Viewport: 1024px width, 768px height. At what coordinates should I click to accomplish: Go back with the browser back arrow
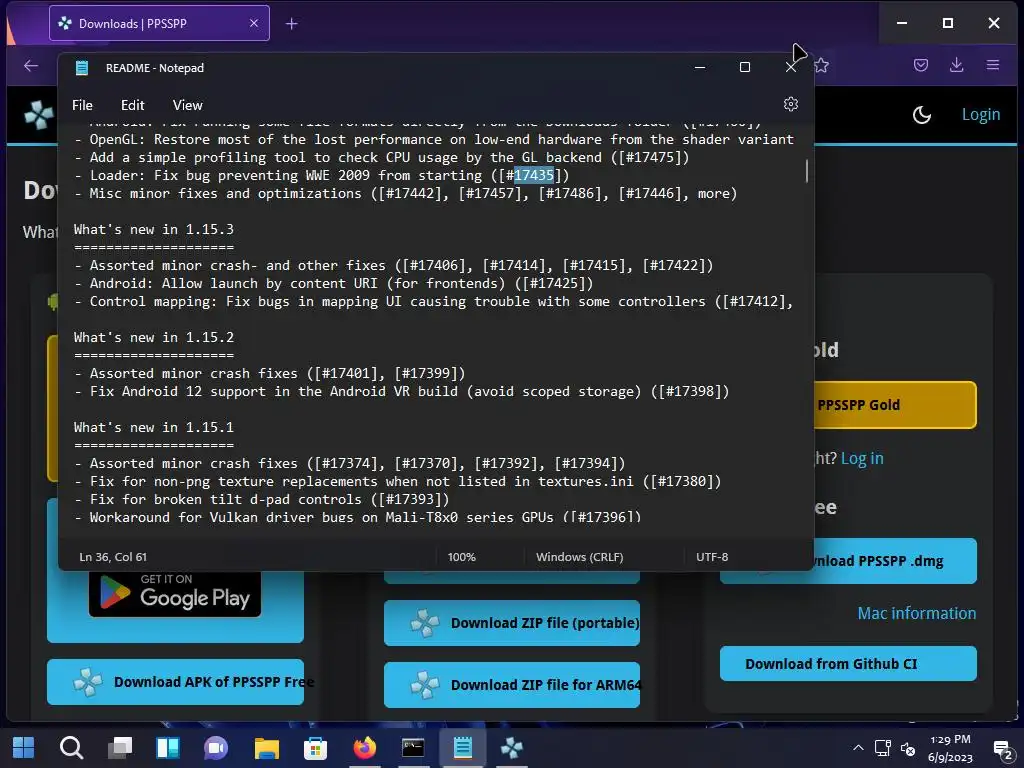[x=31, y=65]
